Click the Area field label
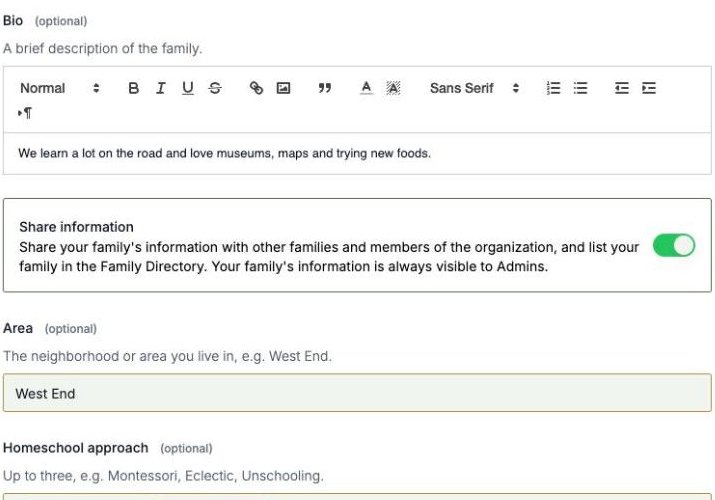 click(18, 328)
